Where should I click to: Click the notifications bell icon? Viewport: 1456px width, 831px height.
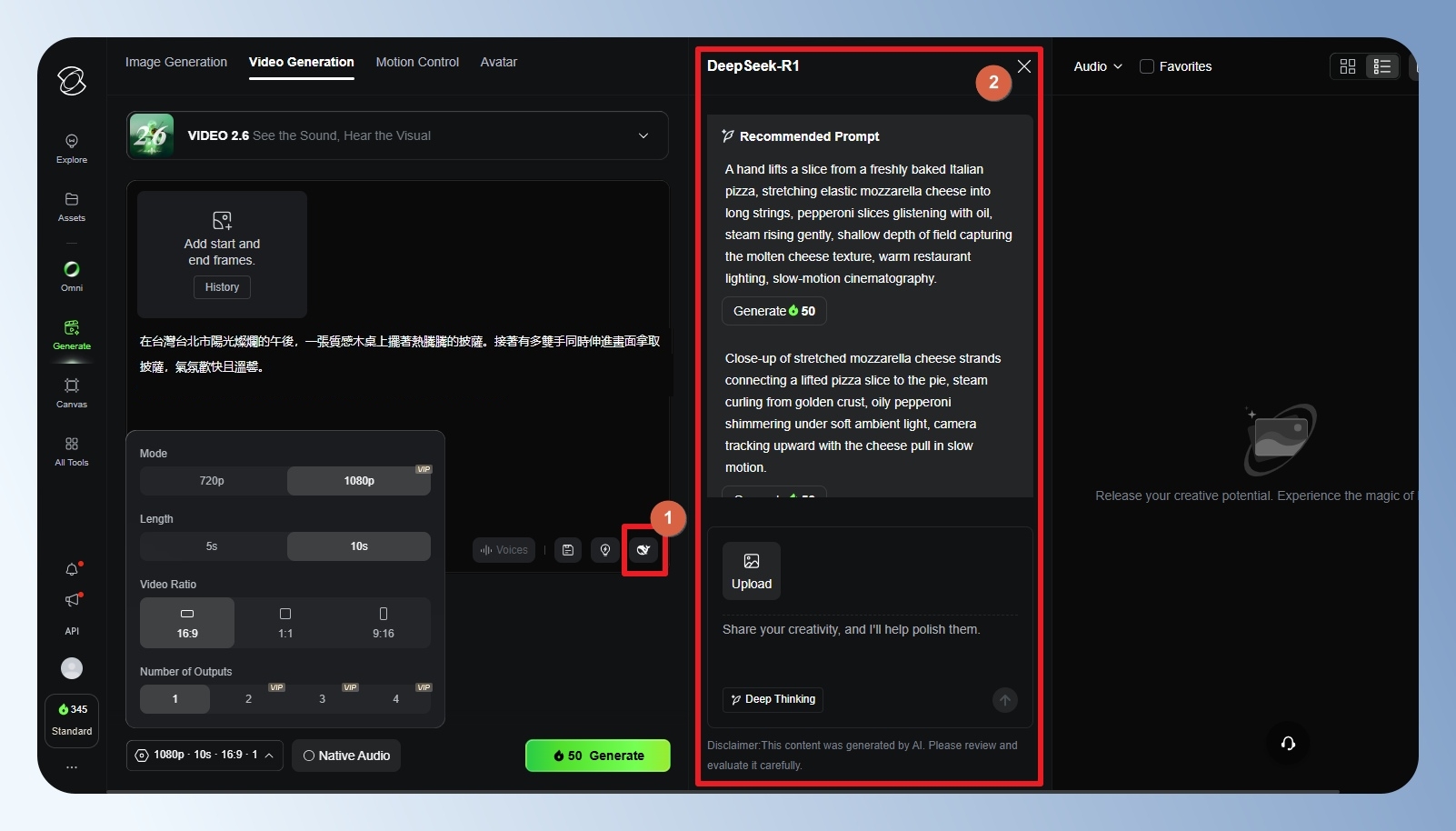tap(72, 570)
